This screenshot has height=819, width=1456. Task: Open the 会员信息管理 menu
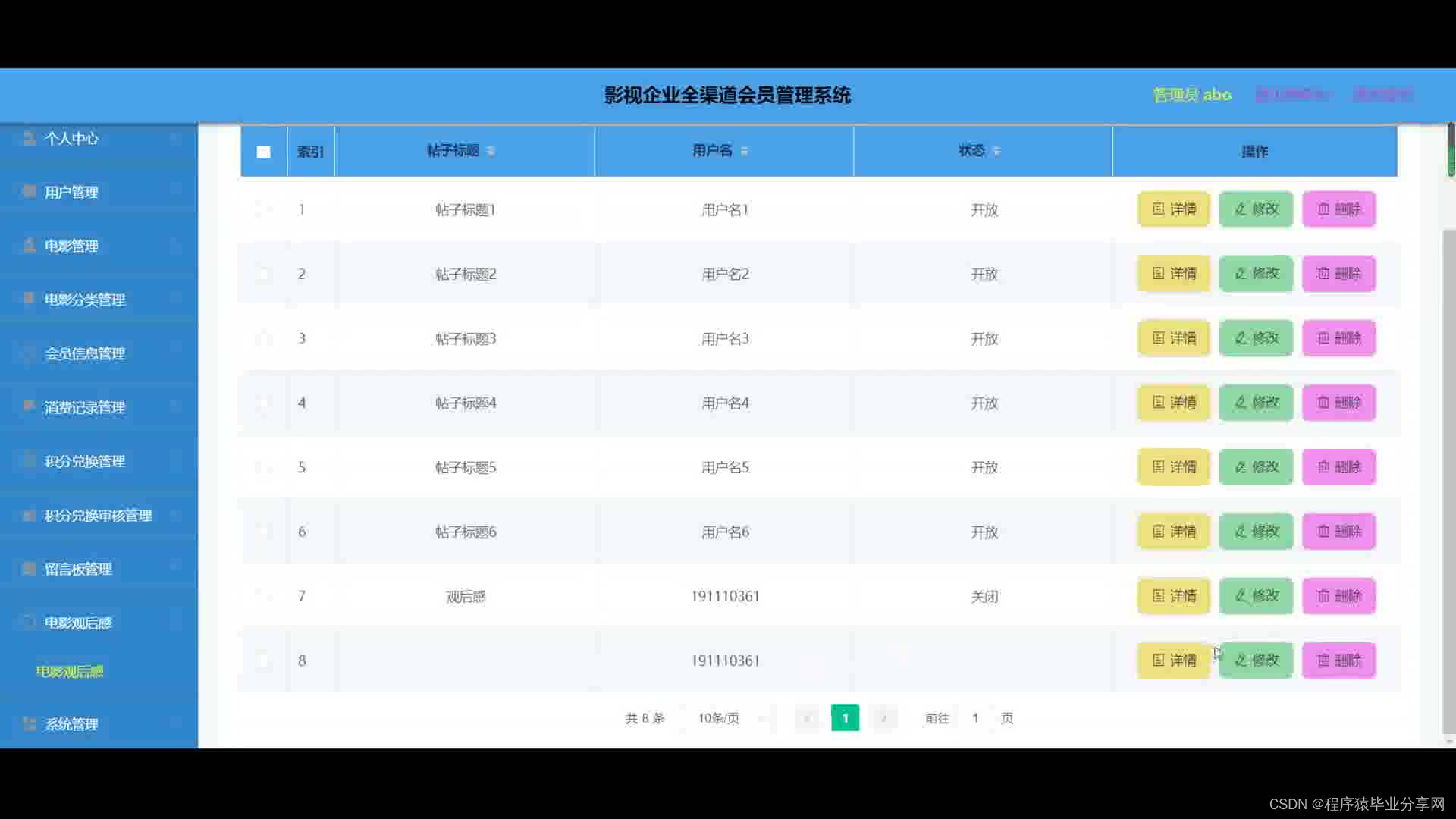point(85,353)
